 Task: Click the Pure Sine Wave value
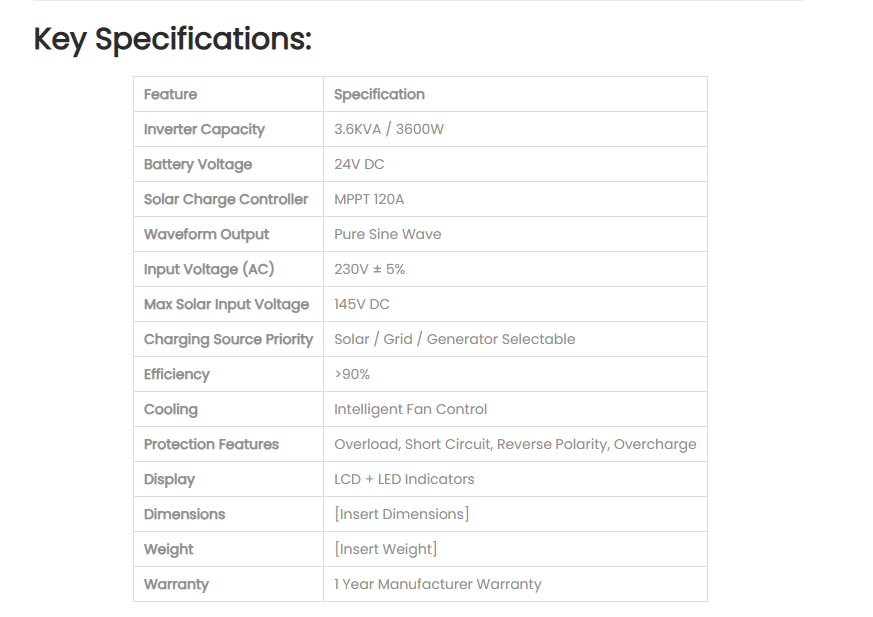pos(388,234)
